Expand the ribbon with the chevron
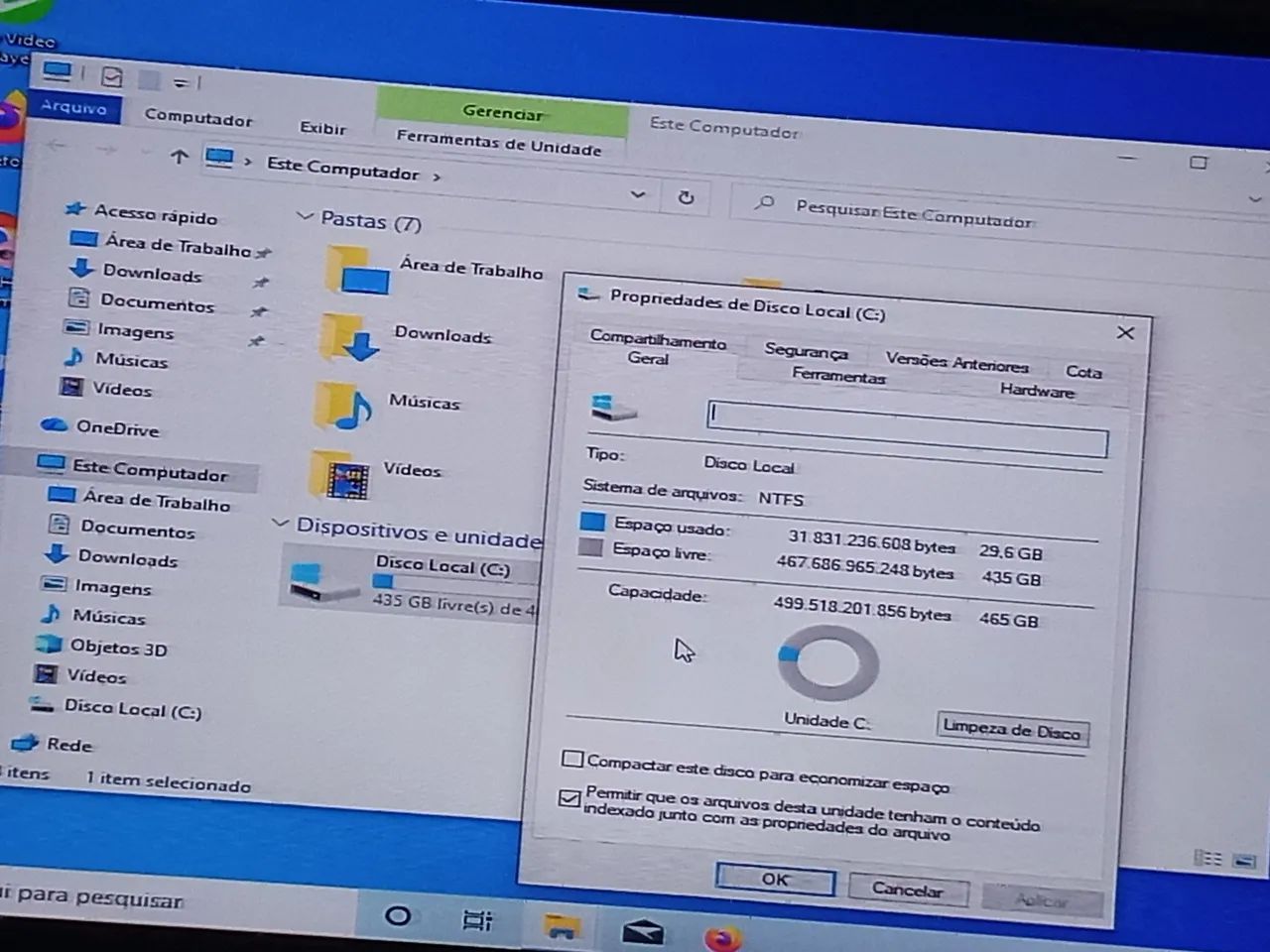Viewport: 1270px width, 952px height. [1255, 200]
